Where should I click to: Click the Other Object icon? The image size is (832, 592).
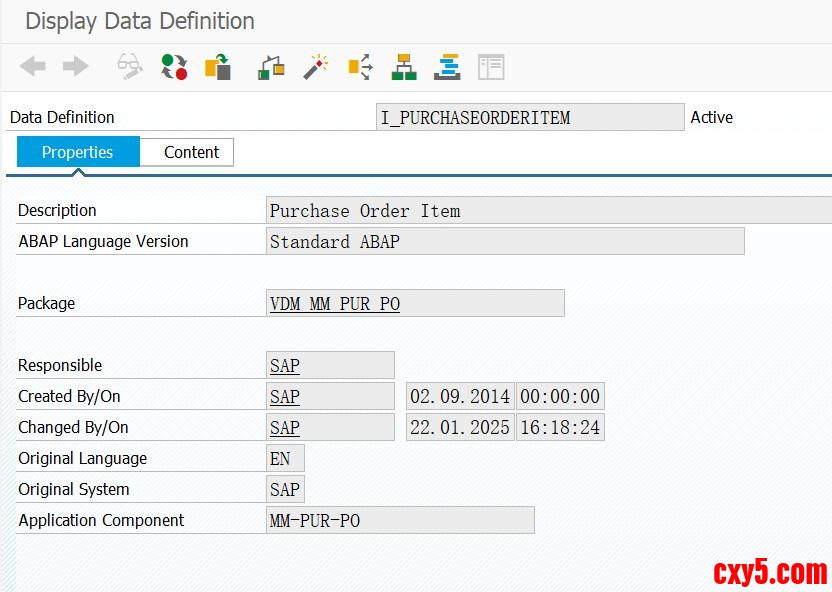tap(218, 67)
